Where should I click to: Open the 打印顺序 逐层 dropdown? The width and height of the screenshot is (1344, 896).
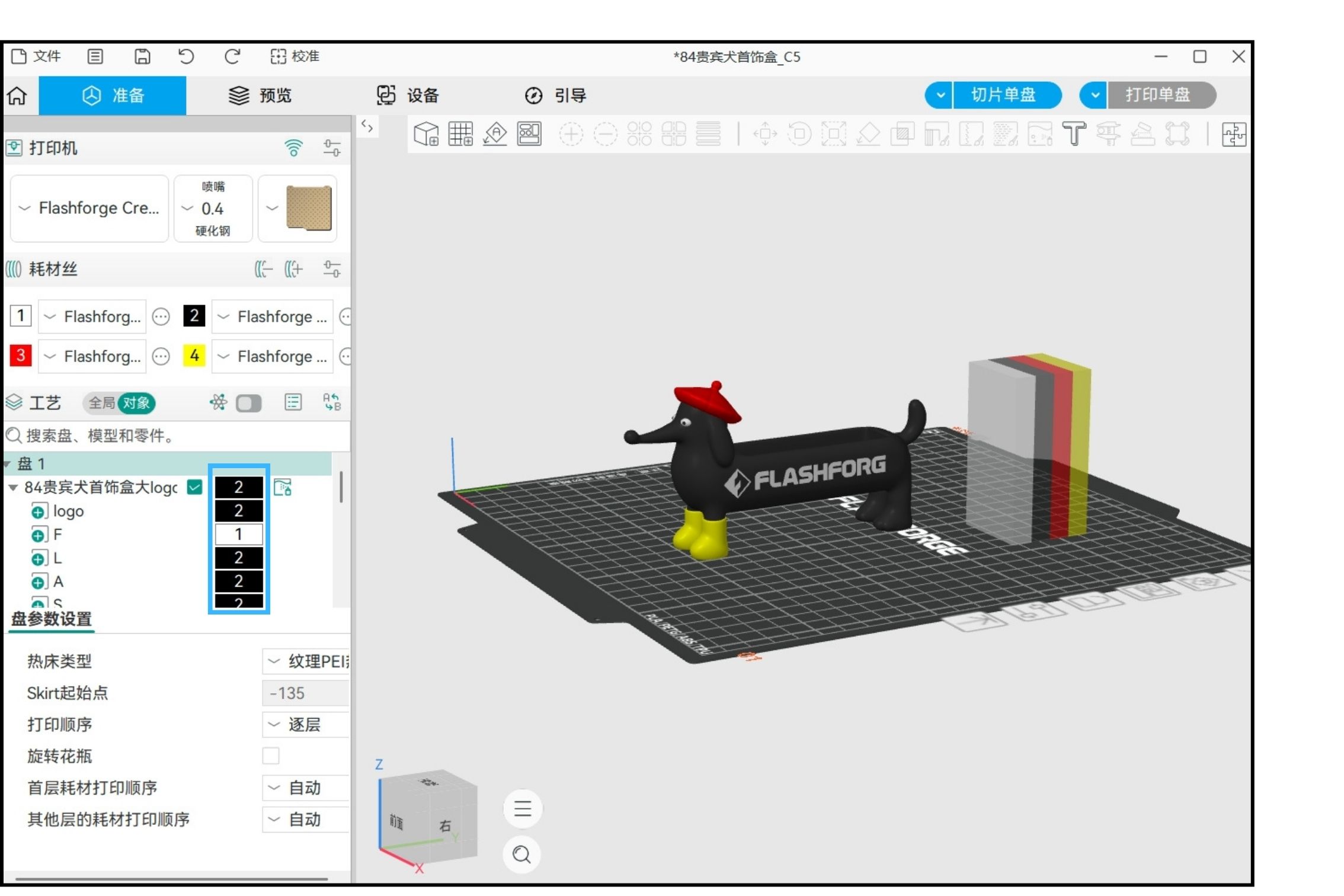[306, 724]
